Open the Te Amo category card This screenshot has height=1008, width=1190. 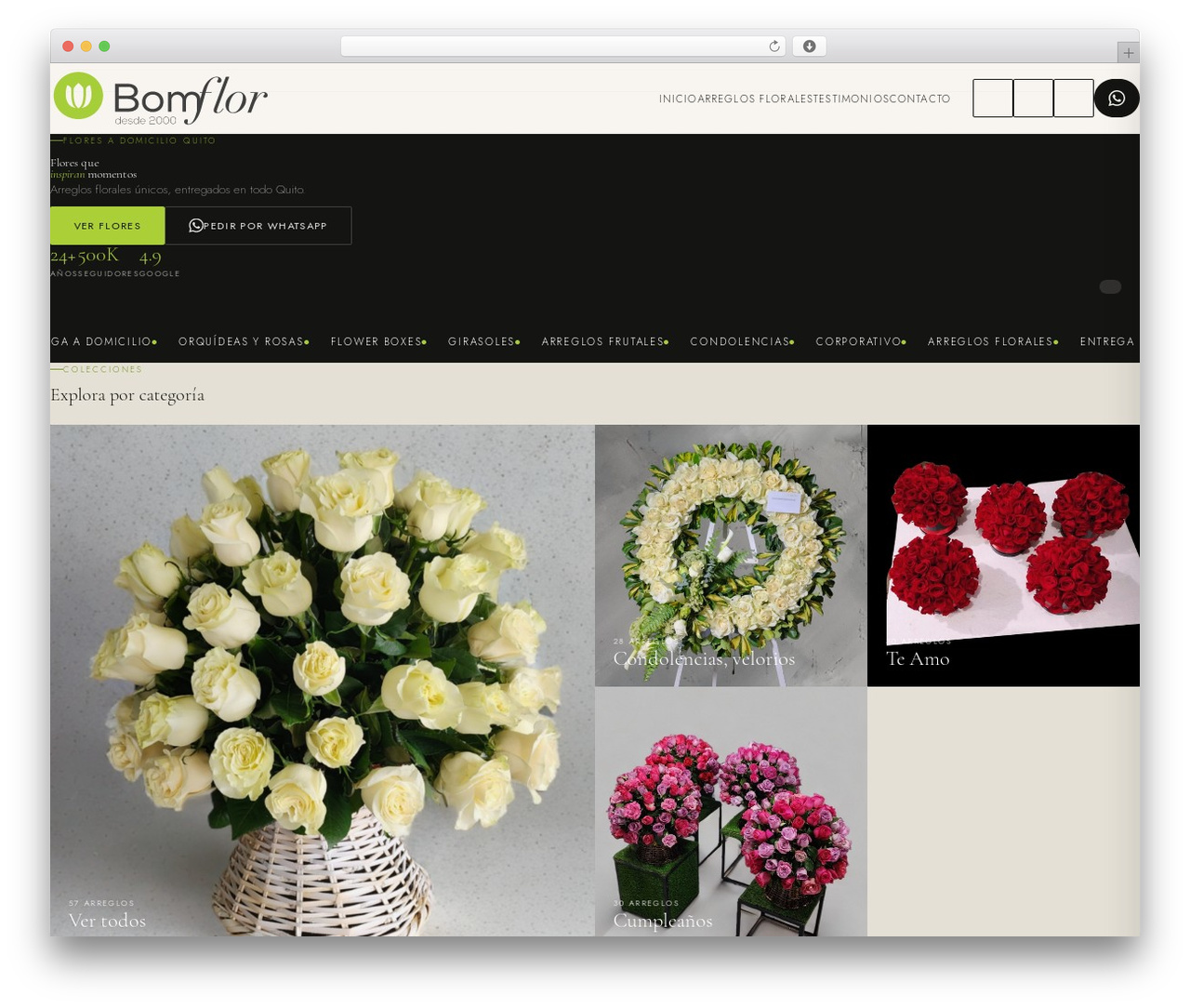tap(1003, 555)
